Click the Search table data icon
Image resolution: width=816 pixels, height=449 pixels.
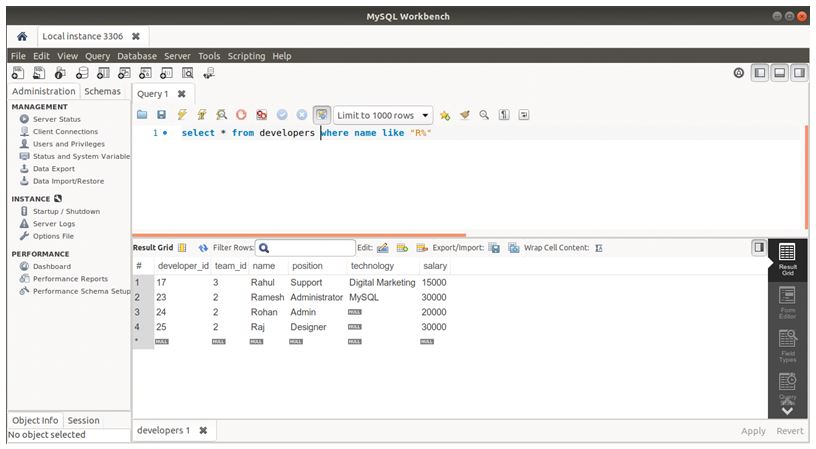188,73
